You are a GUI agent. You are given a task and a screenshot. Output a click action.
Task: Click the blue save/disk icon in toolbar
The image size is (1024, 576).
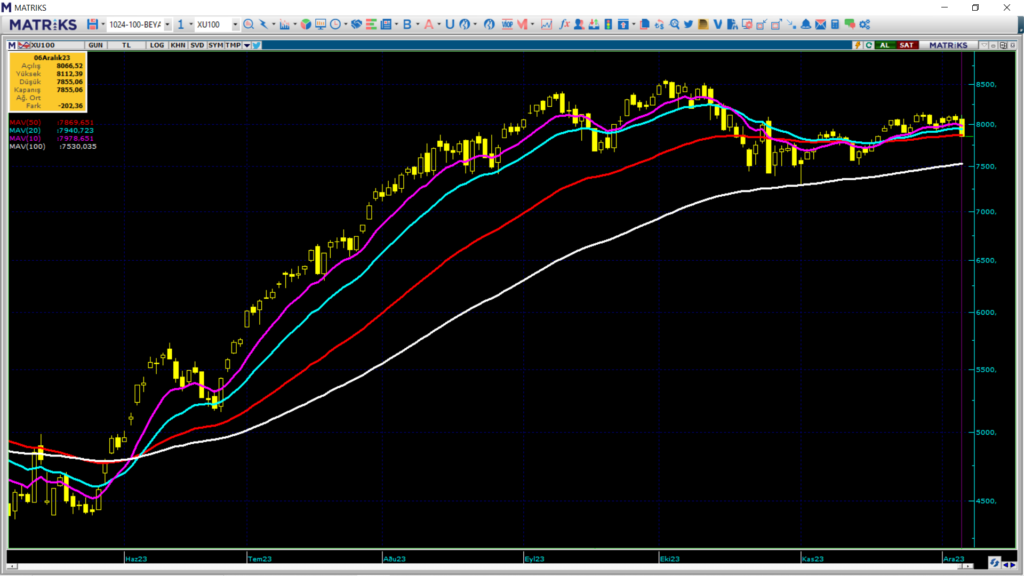92,24
